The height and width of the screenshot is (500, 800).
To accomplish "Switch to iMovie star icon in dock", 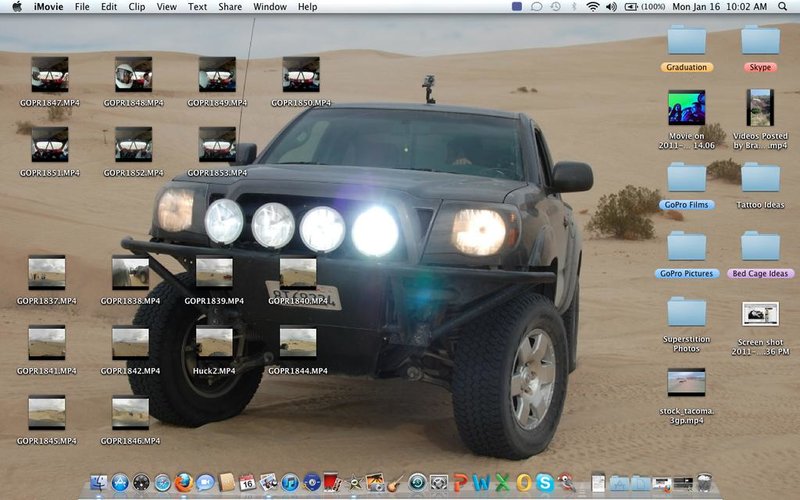I will coord(354,482).
